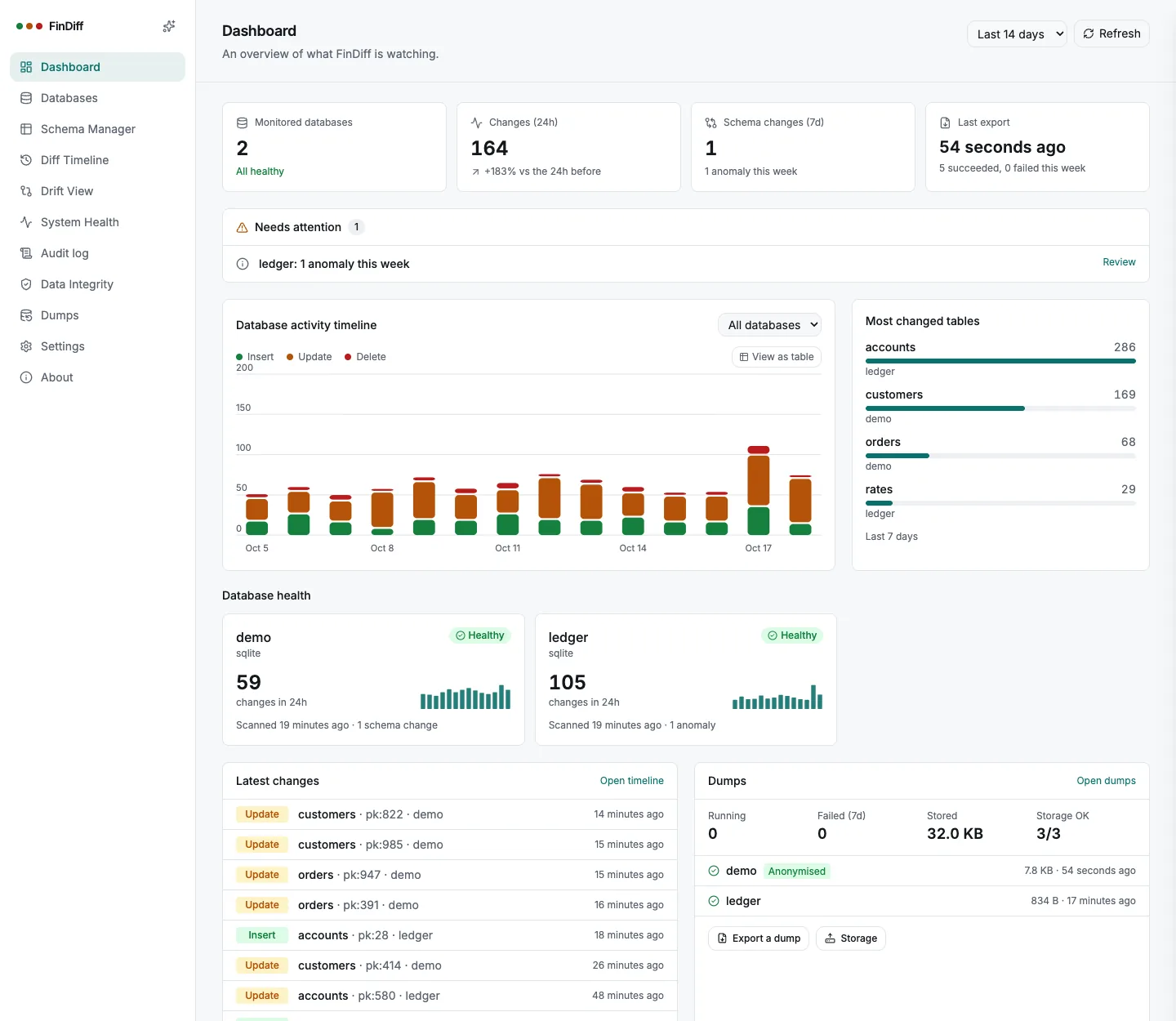Open Databases in the sidebar
Image resolution: width=1176 pixels, height=1021 pixels.
point(97,98)
